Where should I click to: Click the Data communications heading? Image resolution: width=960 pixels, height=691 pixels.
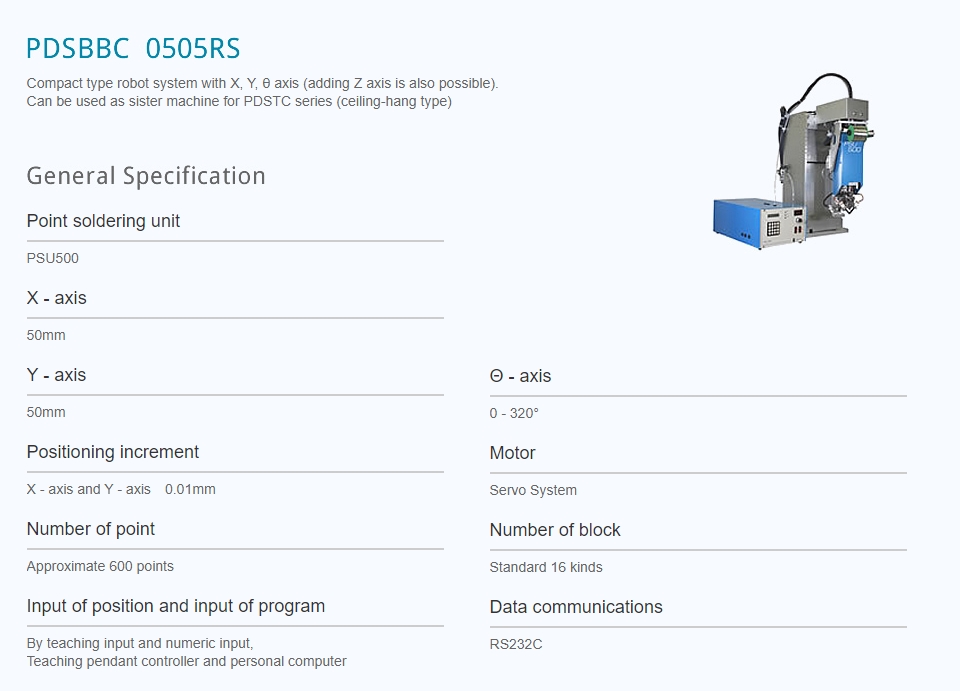(576, 607)
